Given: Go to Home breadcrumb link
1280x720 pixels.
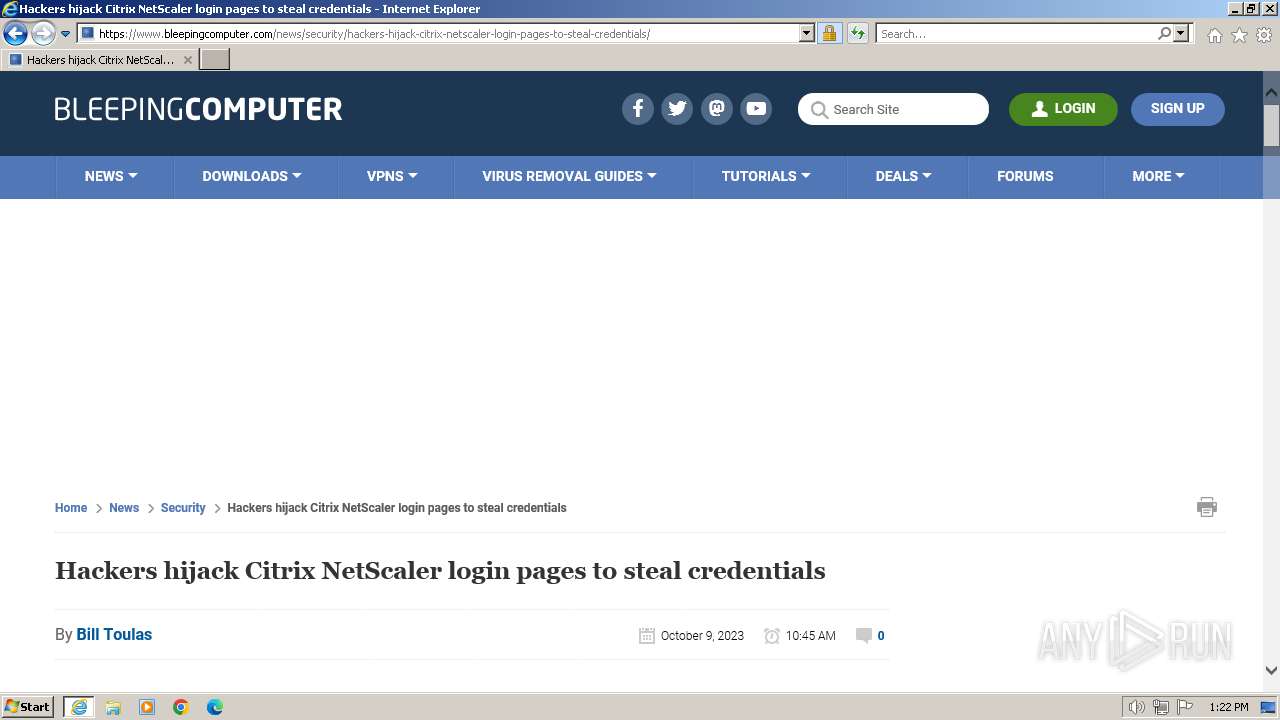Looking at the screenshot, I should click(71, 508).
